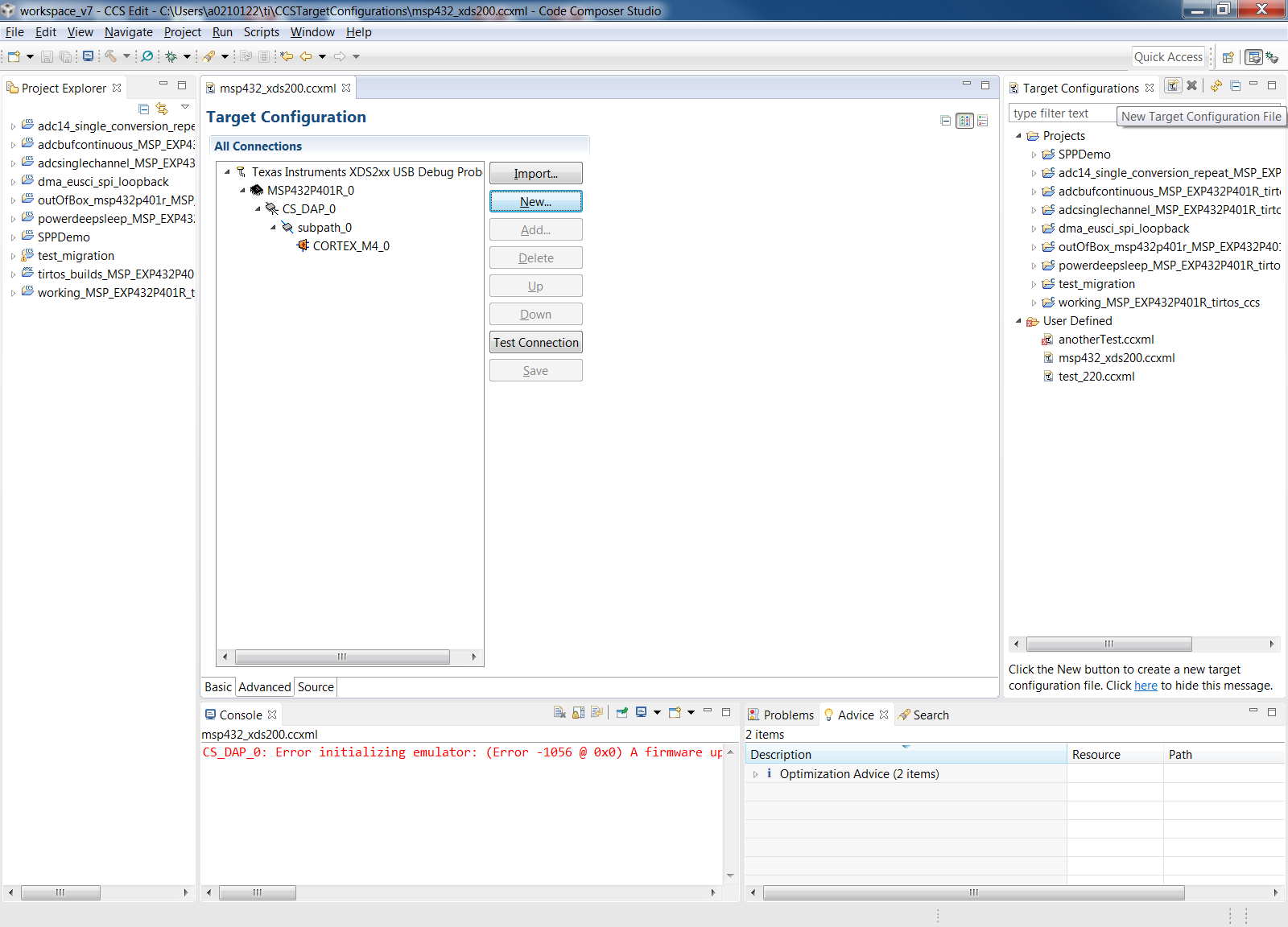The width and height of the screenshot is (1288, 927).
Task: Open dropdown next to Open Console
Action: click(691, 712)
